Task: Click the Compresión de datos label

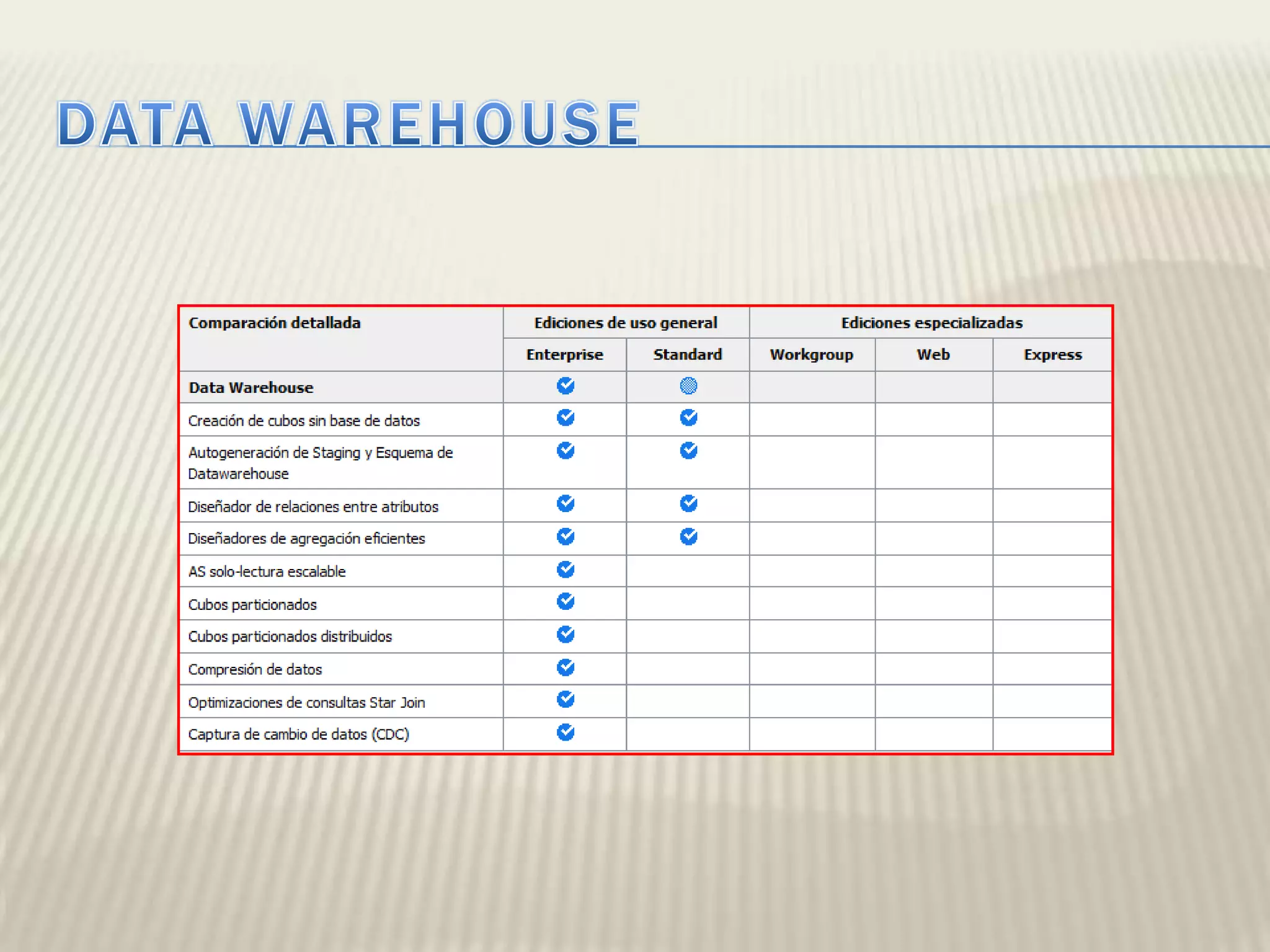Action: click(x=255, y=669)
